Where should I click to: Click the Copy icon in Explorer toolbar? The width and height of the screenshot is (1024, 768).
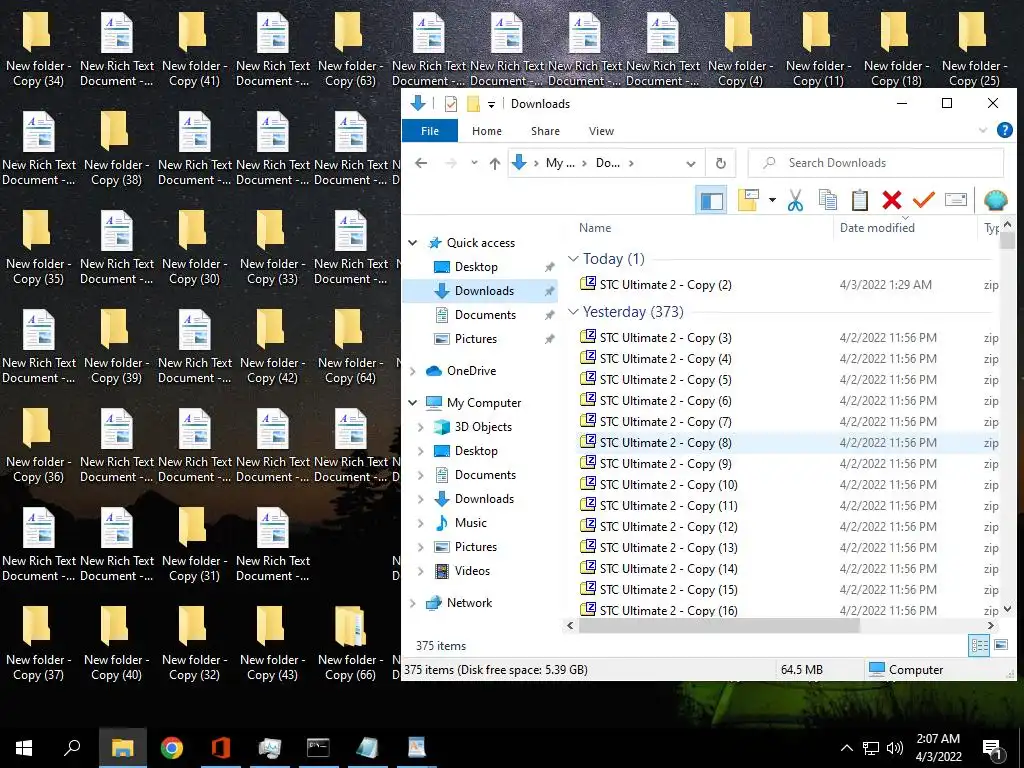pyautogui.click(x=827, y=200)
